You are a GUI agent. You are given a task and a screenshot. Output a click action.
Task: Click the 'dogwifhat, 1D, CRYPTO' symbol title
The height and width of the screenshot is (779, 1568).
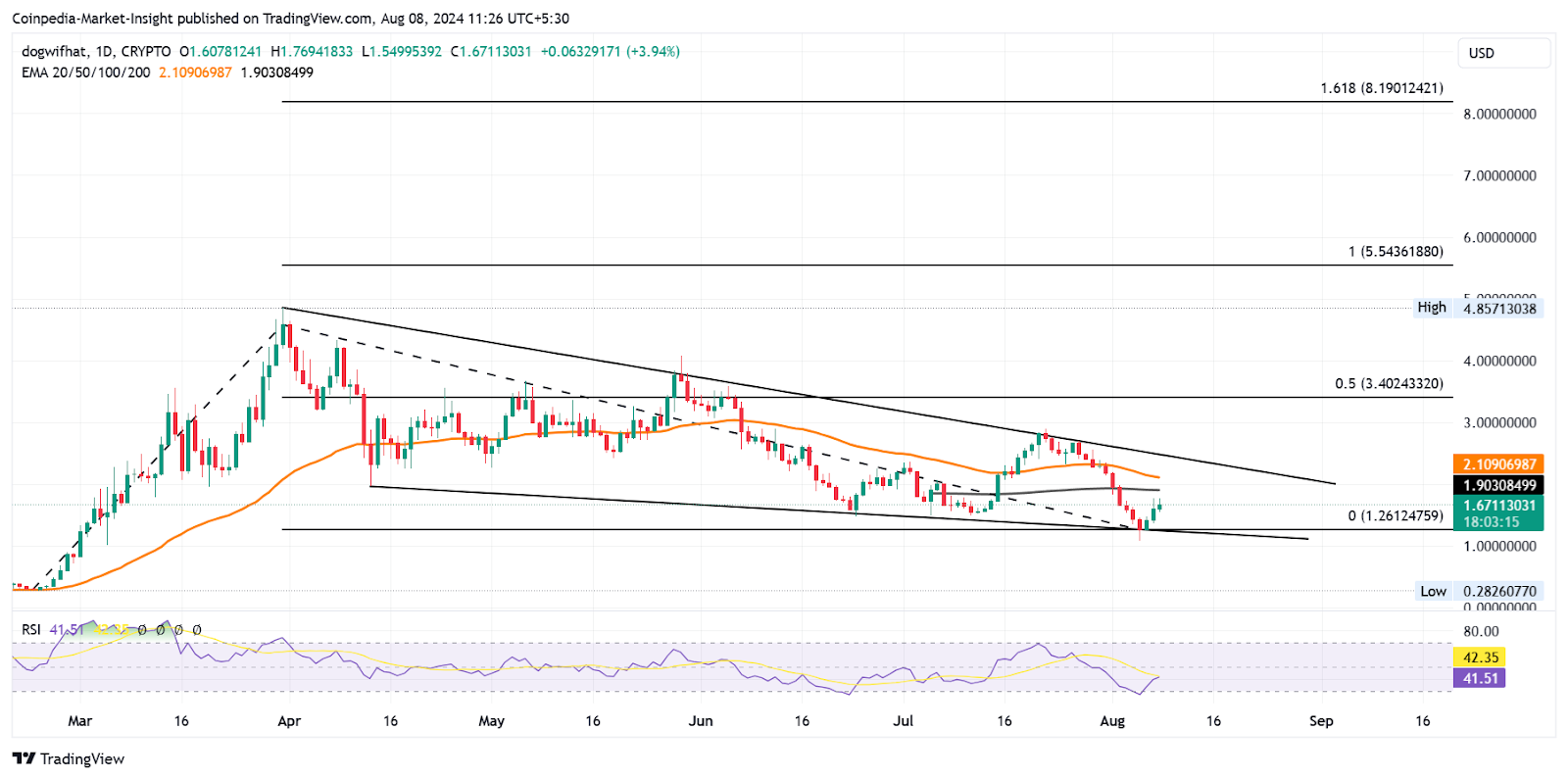[96, 51]
